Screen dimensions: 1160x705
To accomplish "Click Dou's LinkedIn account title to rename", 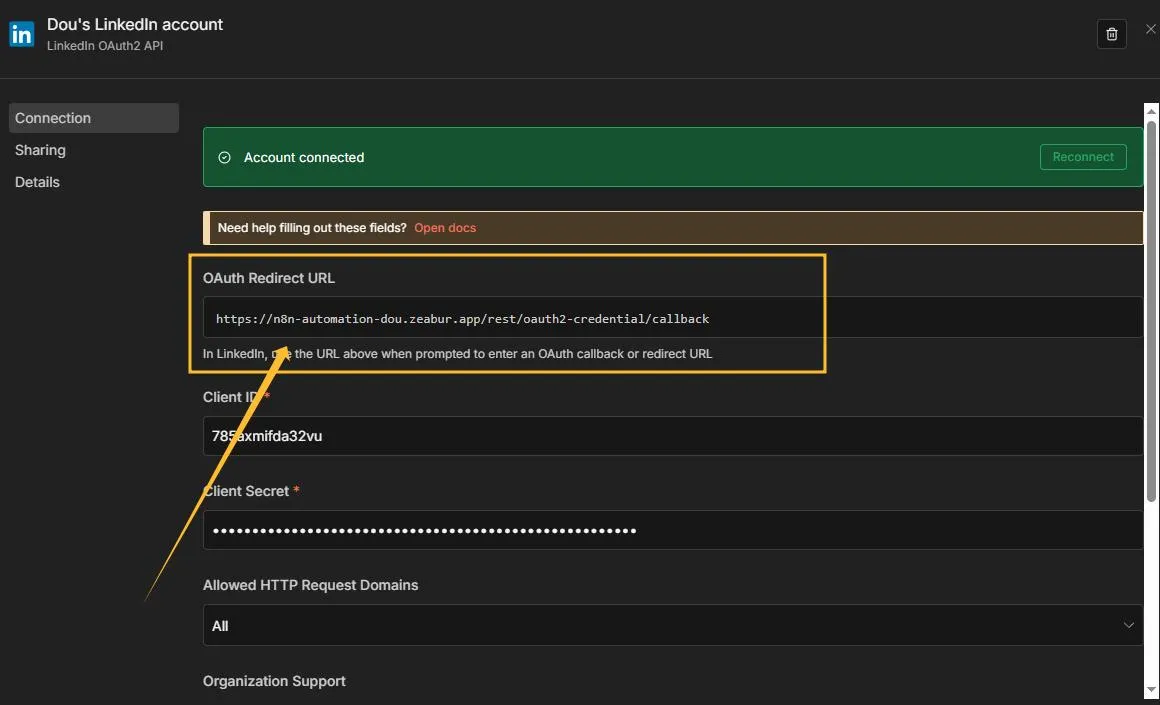I will click(x=135, y=24).
